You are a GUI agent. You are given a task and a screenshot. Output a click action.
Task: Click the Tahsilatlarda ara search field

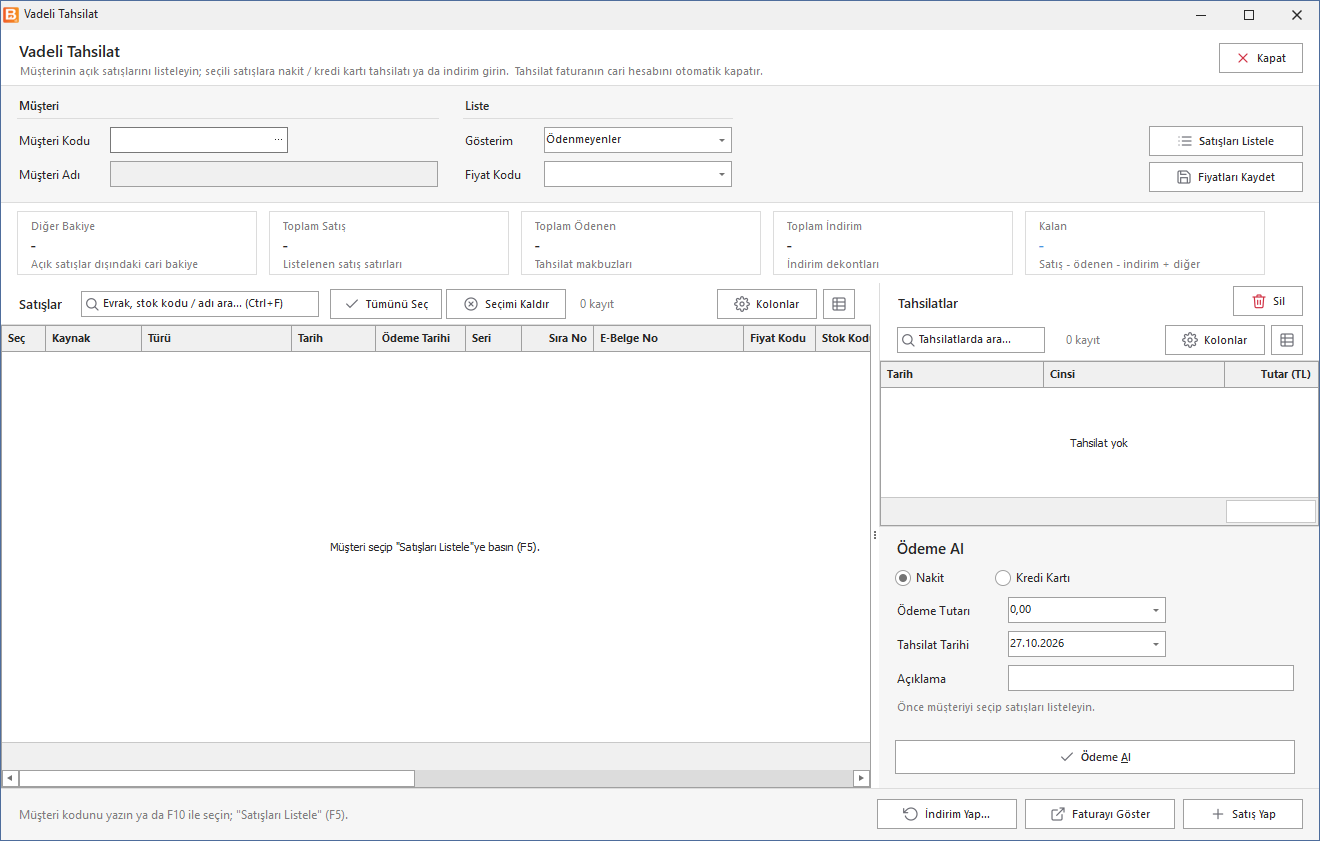[x=971, y=340]
